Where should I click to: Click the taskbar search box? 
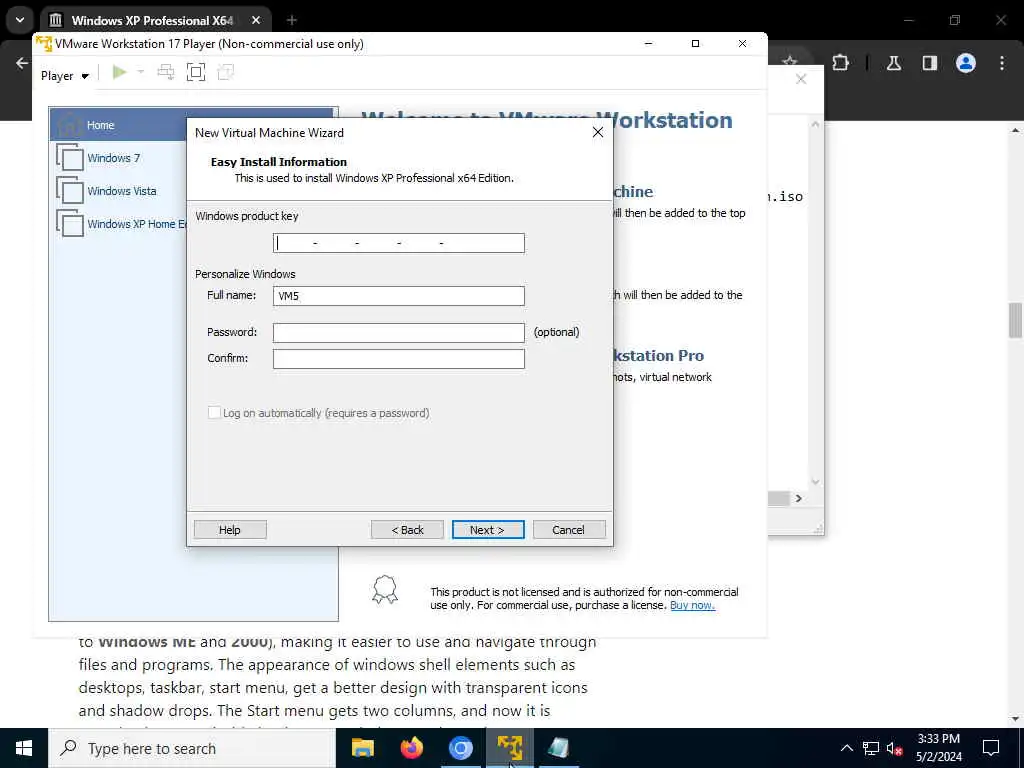point(192,748)
